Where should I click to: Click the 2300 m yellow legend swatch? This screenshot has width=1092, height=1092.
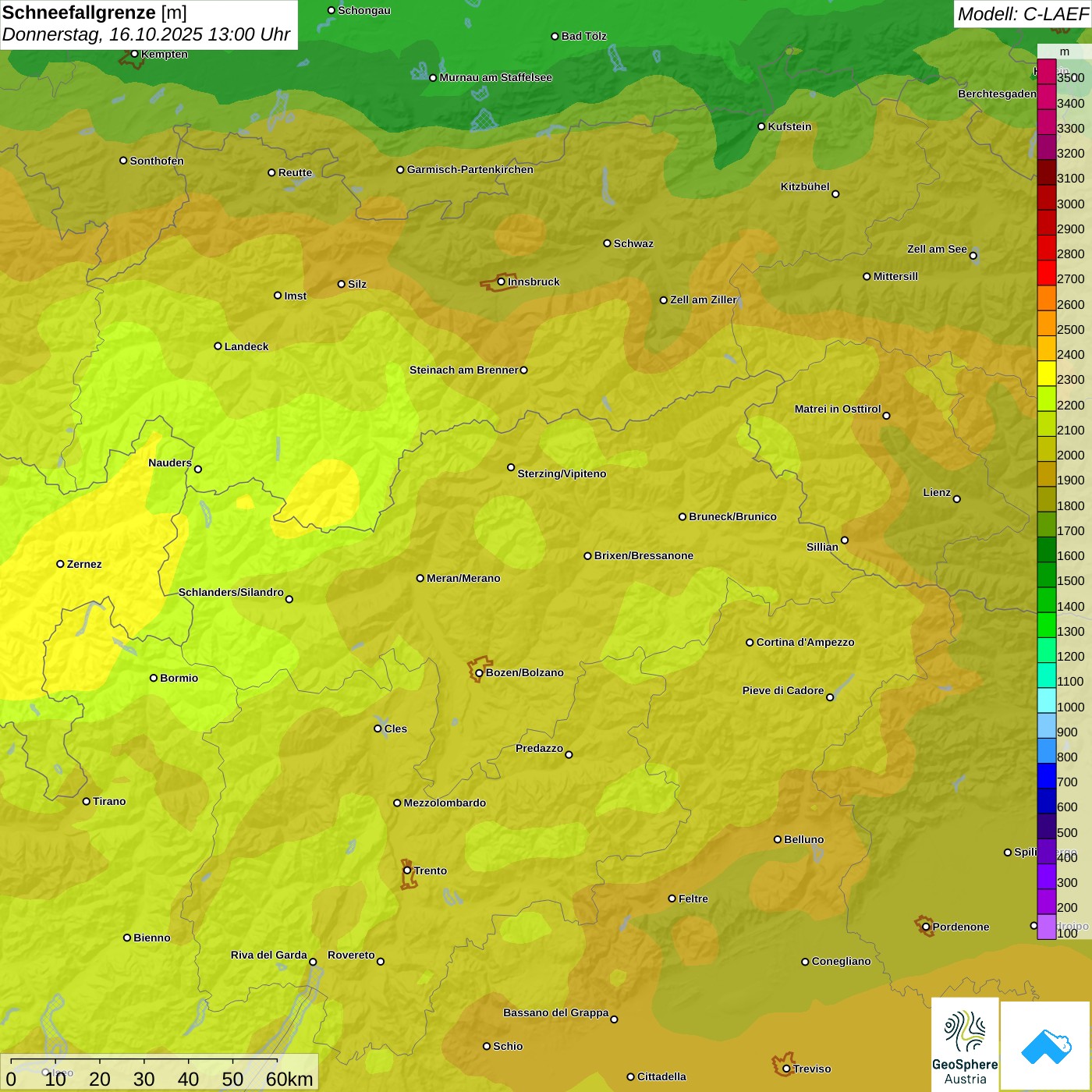pyautogui.click(x=1047, y=374)
